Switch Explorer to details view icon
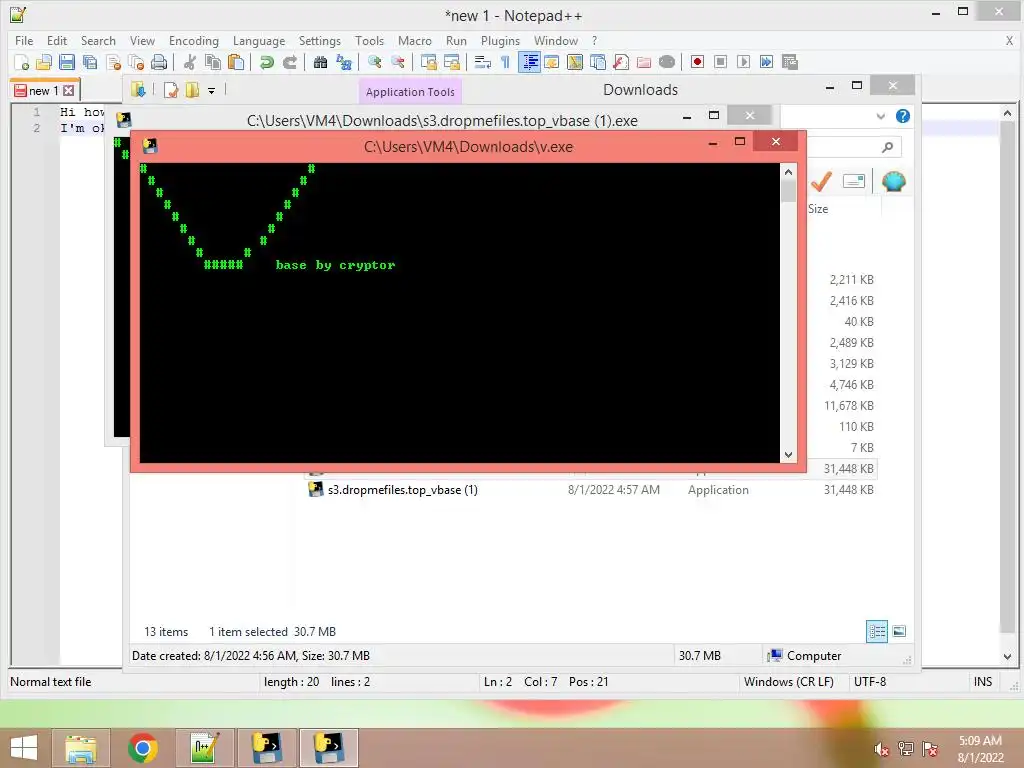The width and height of the screenshot is (1024, 768). point(876,631)
